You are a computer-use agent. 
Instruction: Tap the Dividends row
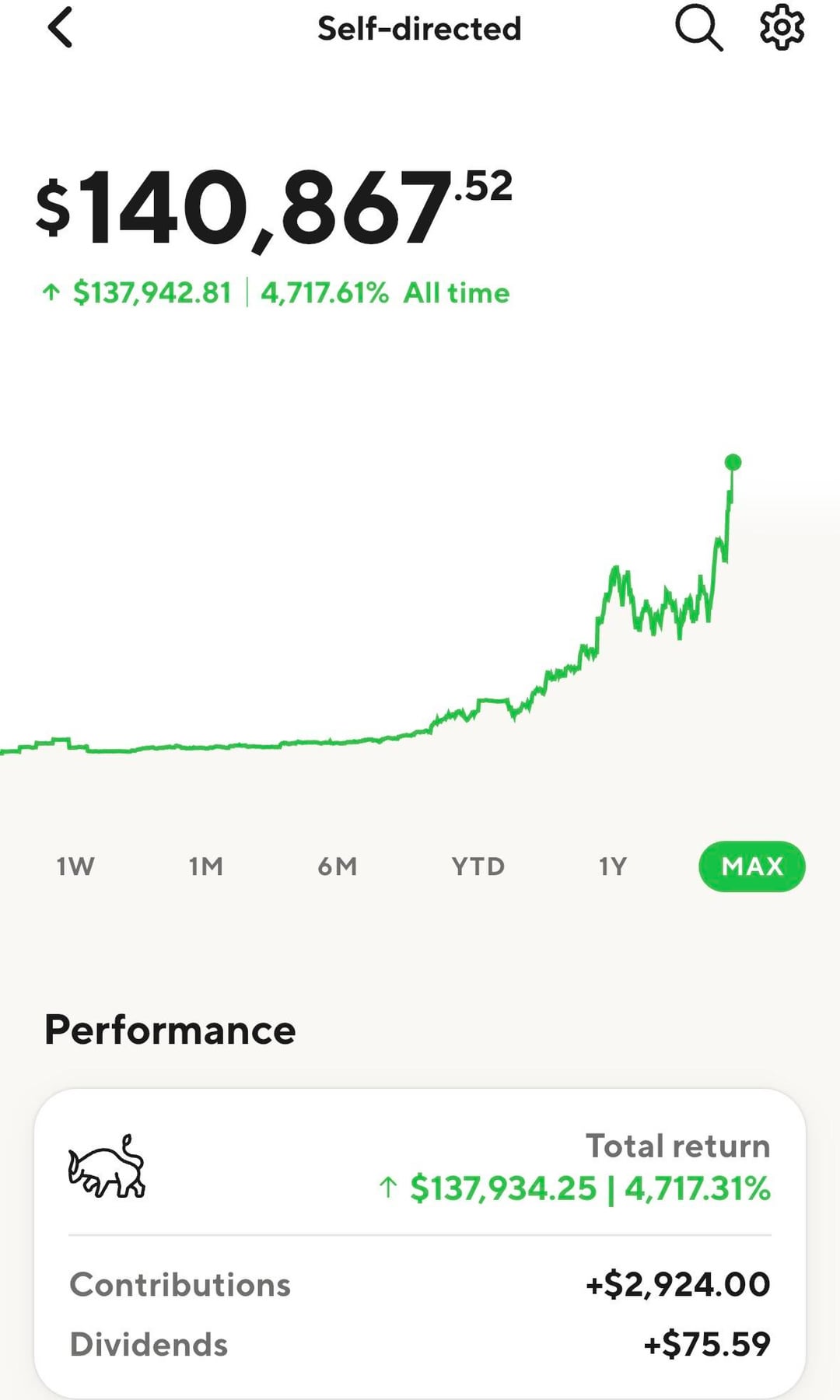pyautogui.click(x=420, y=1344)
